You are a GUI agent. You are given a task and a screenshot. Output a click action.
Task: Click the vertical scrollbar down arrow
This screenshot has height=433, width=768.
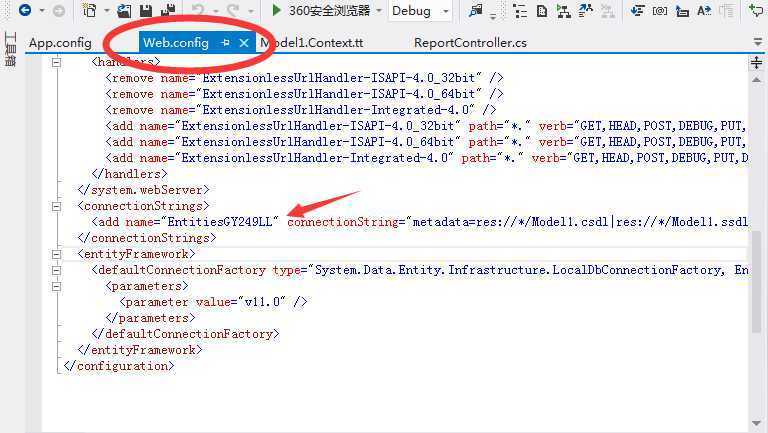click(756, 423)
